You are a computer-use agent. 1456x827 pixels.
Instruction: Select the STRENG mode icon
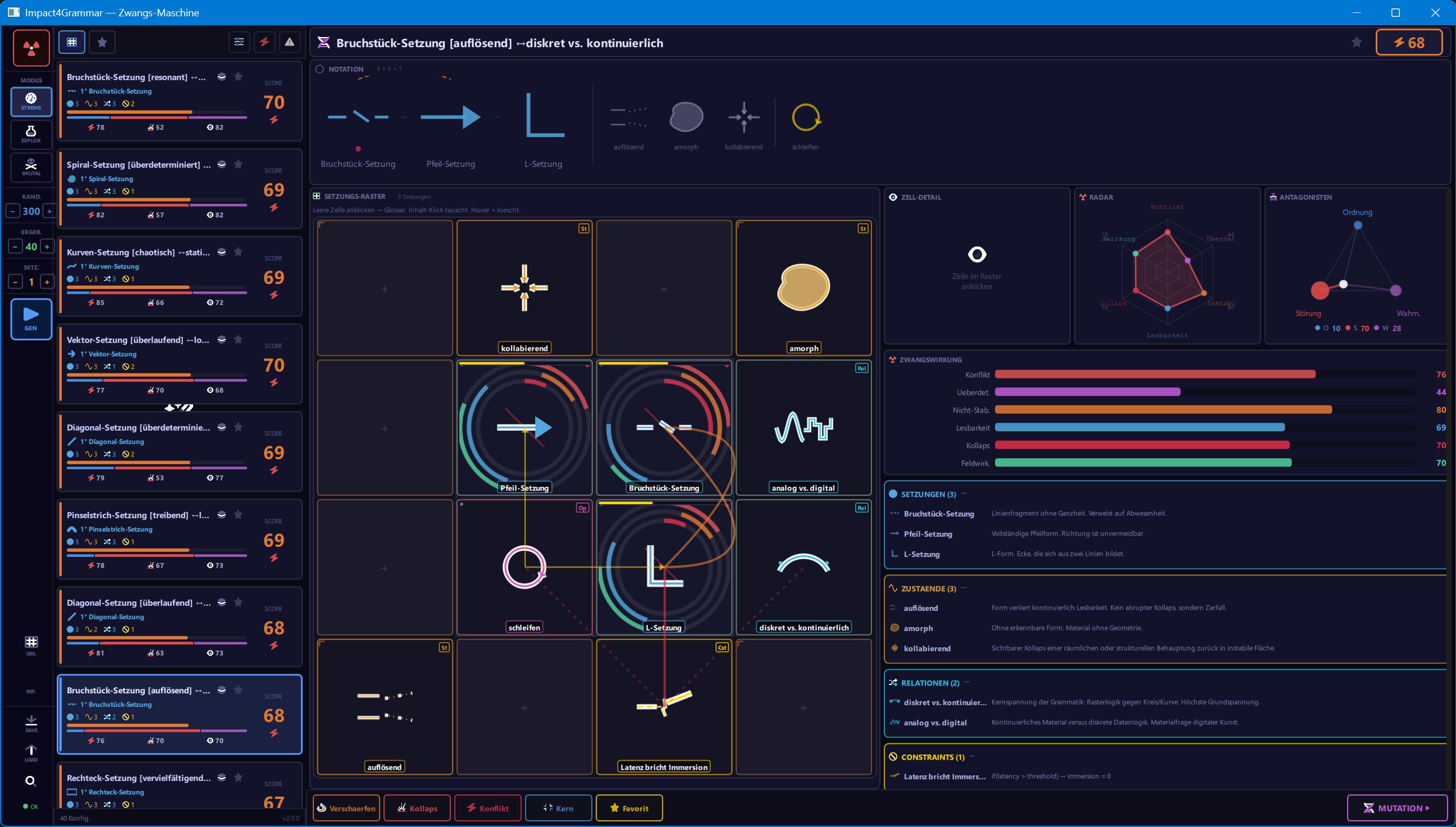coord(31,102)
